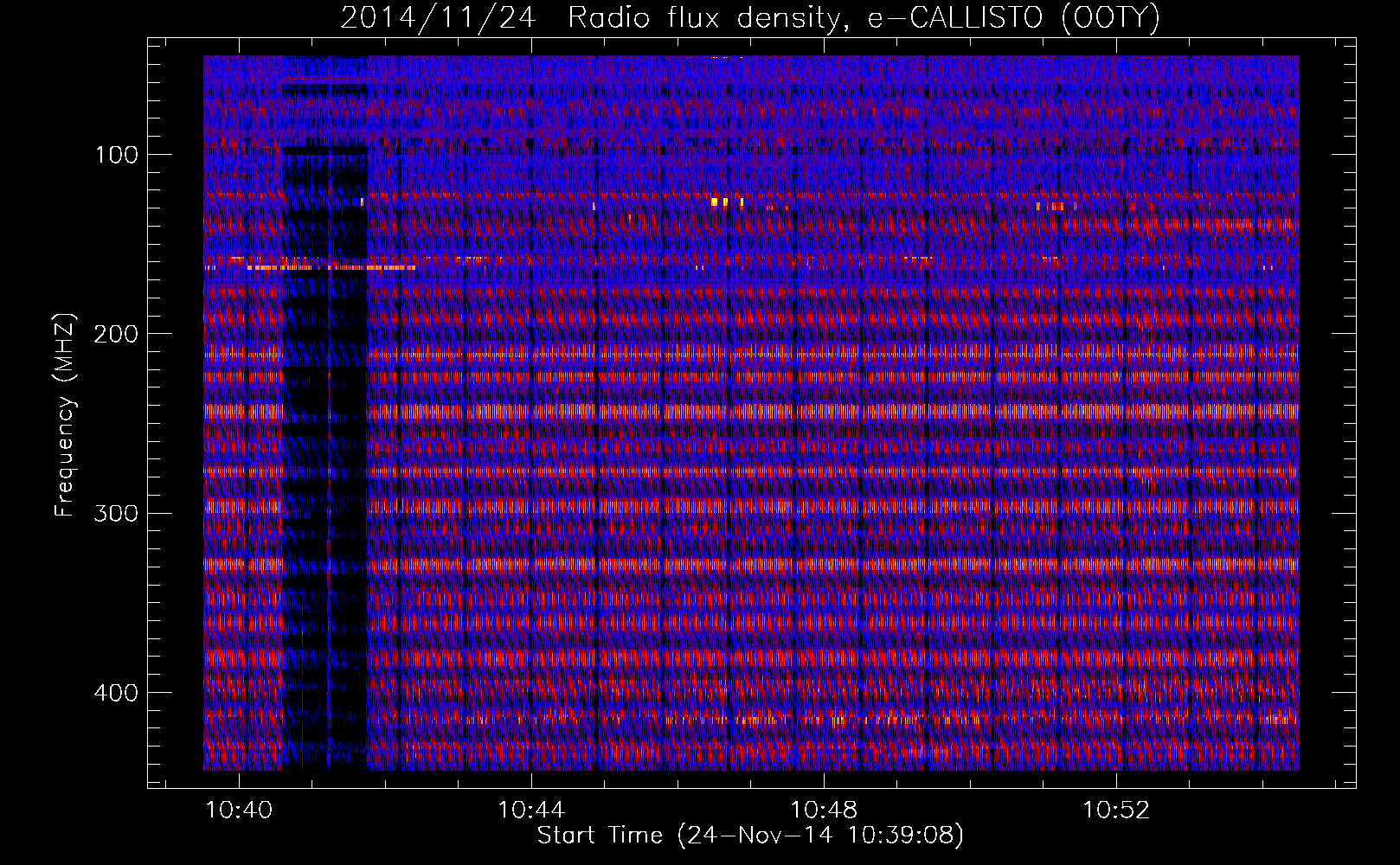1400x865 pixels.
Task: Click the 400 frequency tick label
Action: (118, 693)
